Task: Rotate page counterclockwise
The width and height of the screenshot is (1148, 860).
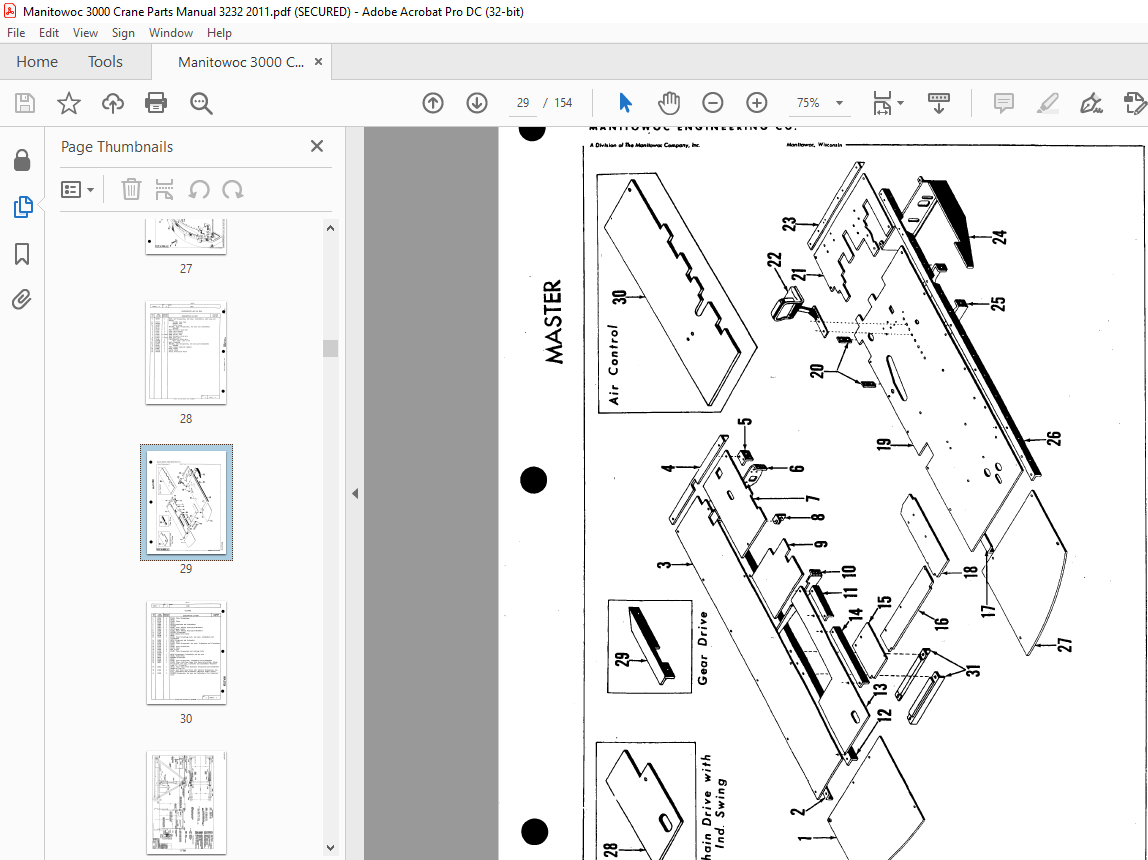Action: [x=198, y=190]
